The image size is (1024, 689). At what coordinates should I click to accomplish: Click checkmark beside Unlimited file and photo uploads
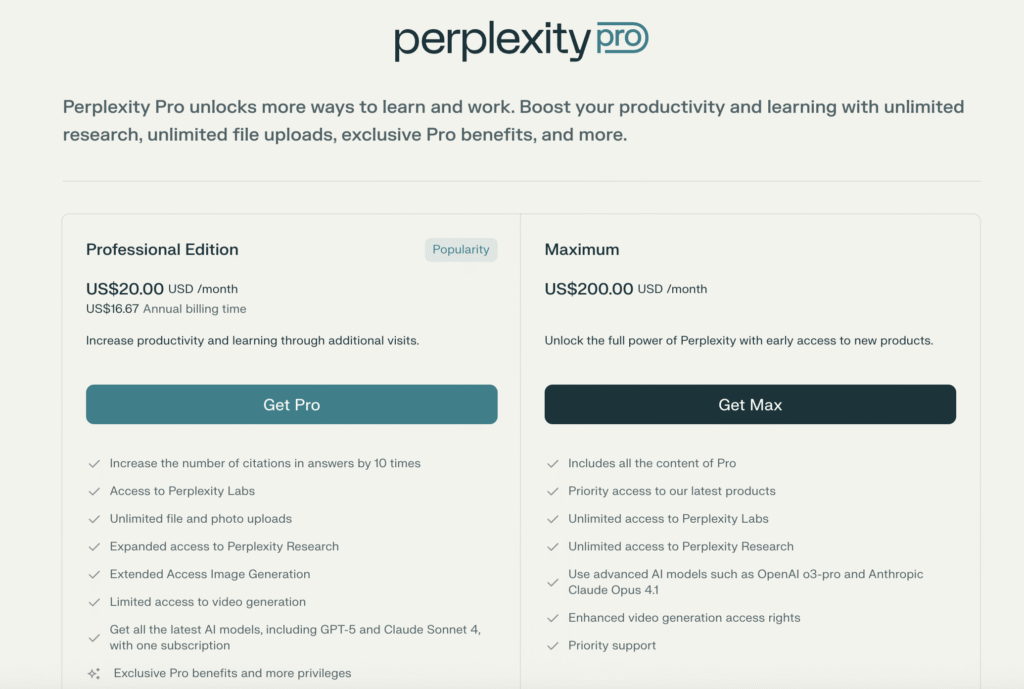click(94, 519)
